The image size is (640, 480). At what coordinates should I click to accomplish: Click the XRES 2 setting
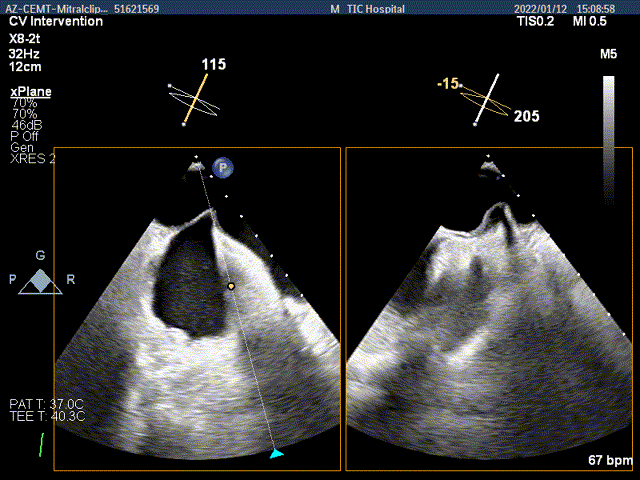point(32,158)
